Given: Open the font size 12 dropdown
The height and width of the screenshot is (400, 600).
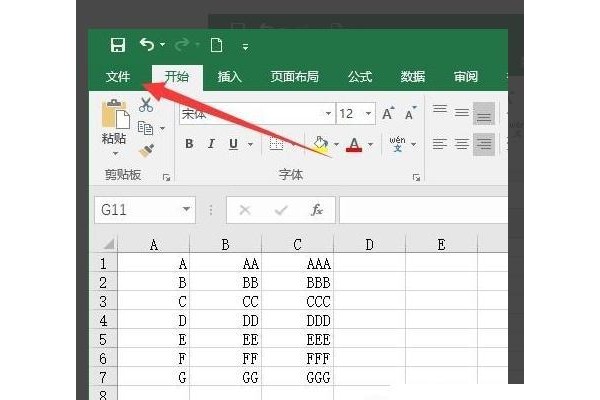Looking at the screenshot, I should click(x=368, y=113).
